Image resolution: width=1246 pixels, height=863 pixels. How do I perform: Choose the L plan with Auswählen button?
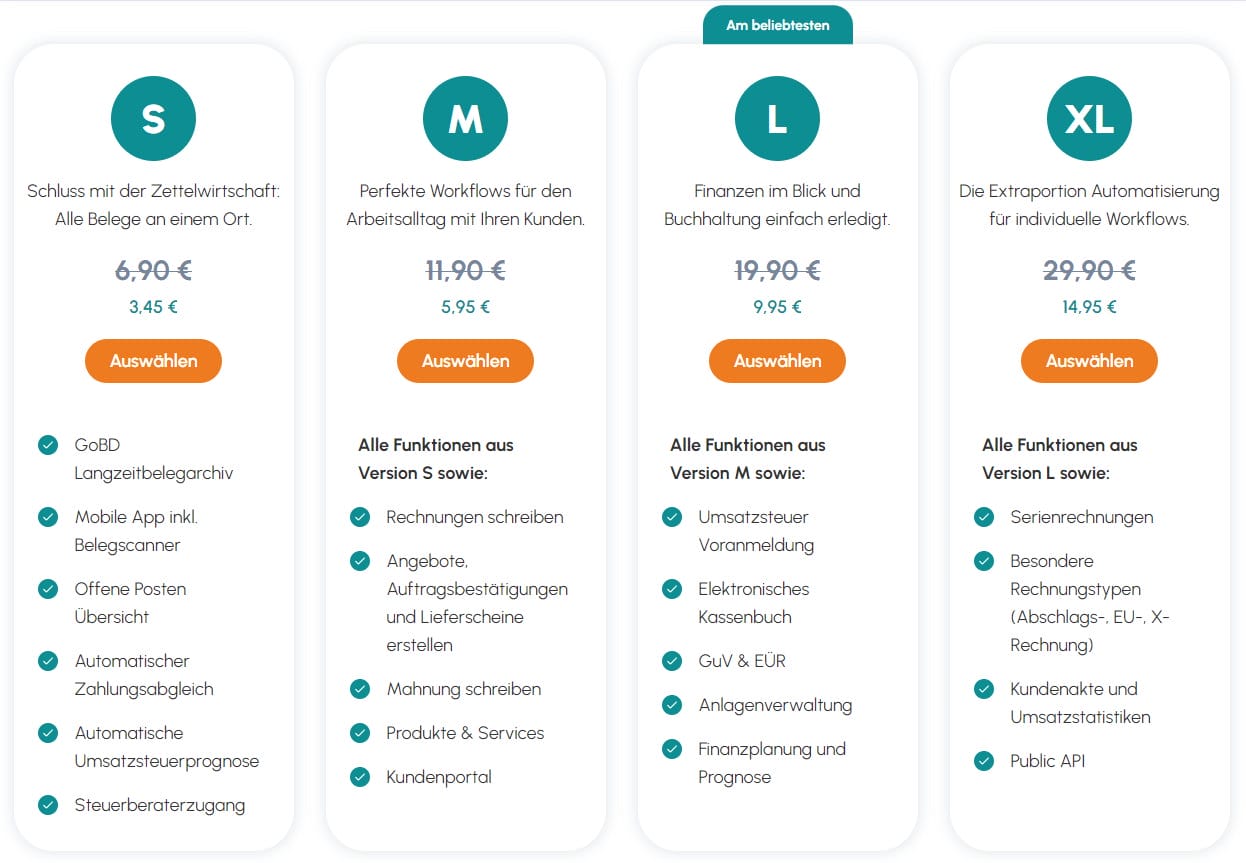pyautogui.click(x=777, y=361)
